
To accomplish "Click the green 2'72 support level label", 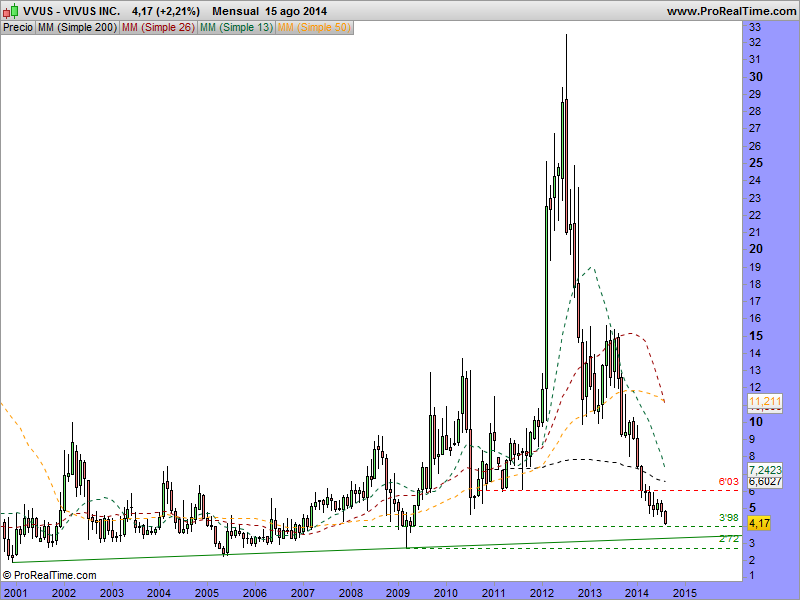I will tap(729, 539).
